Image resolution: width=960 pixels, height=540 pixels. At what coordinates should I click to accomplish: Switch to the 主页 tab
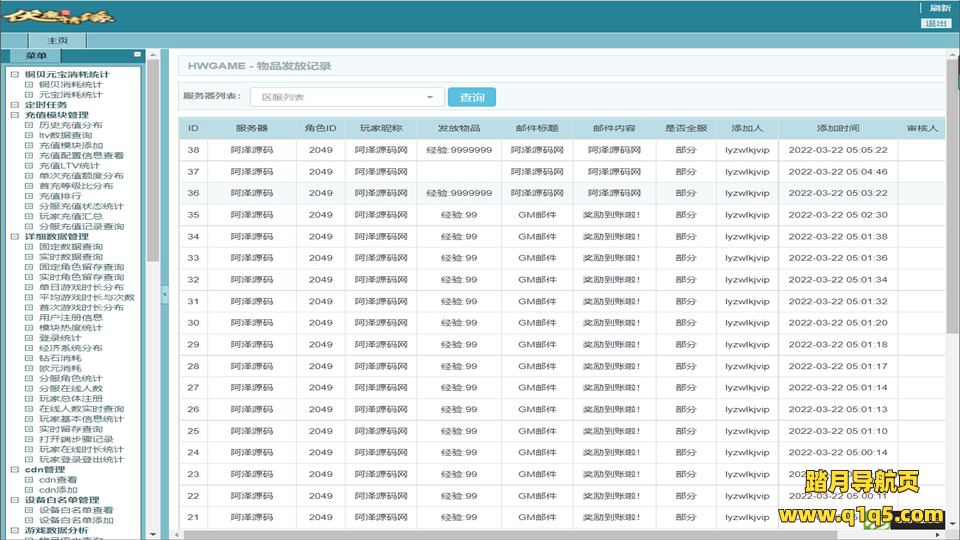[x=57, y=41]
